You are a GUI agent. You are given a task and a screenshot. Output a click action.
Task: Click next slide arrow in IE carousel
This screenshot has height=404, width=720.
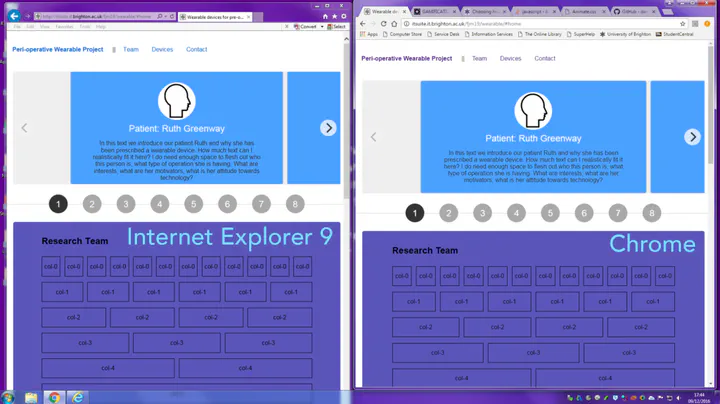[x=328, y=128]
